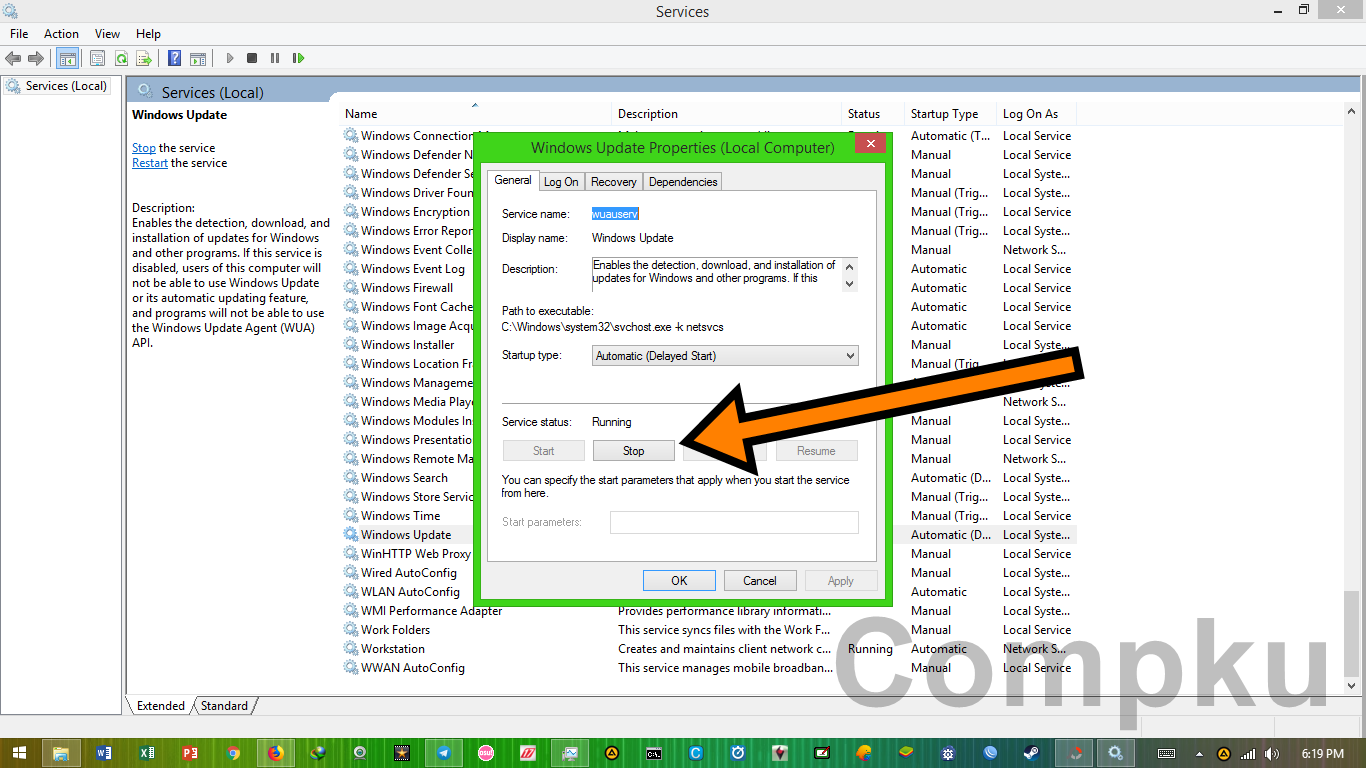Open Telegram from the taskbar
The height and width of the screenshot is (768, 1366).
point(444,753)
